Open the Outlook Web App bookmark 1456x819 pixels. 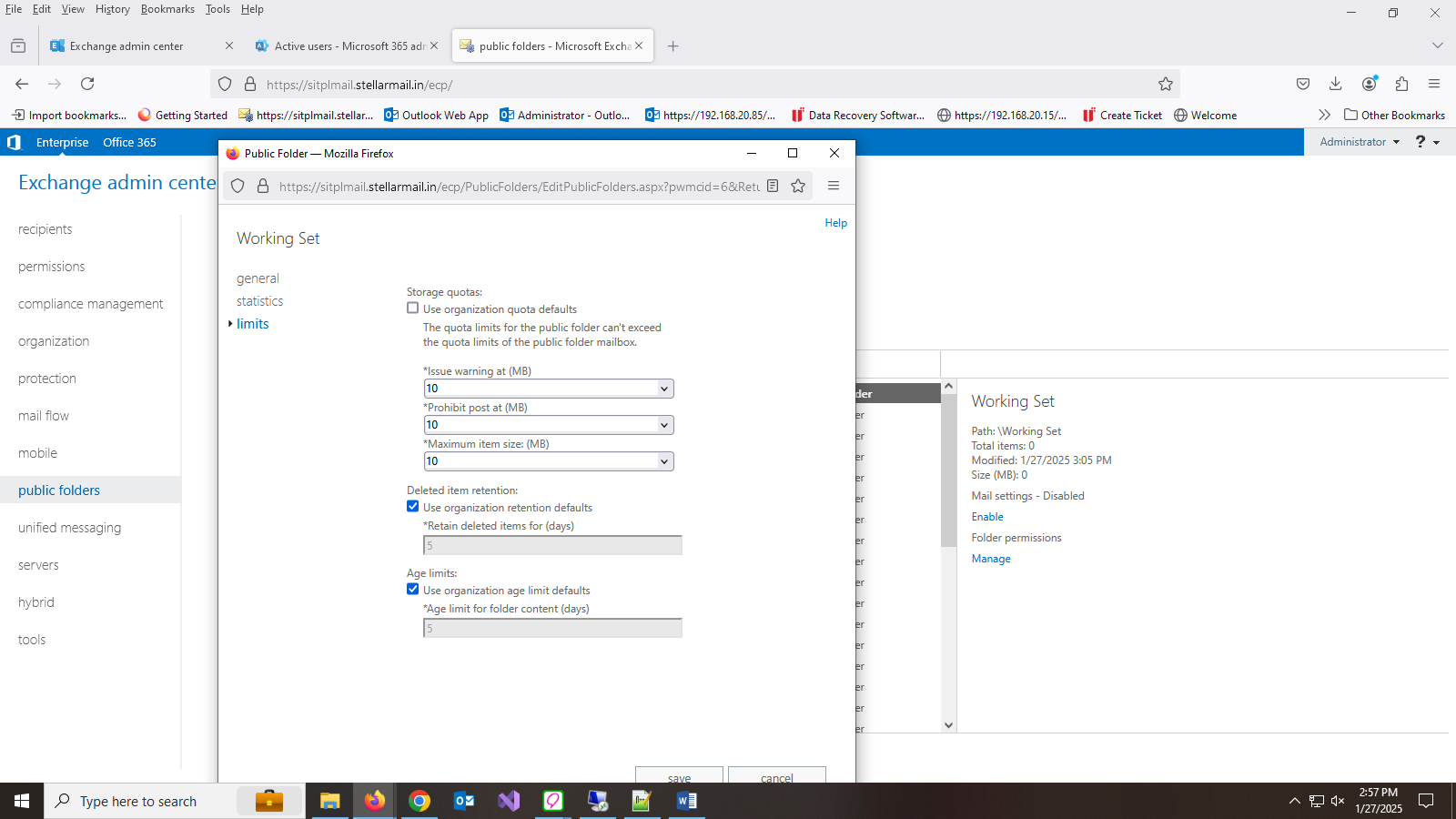click(x=436, y=115)
